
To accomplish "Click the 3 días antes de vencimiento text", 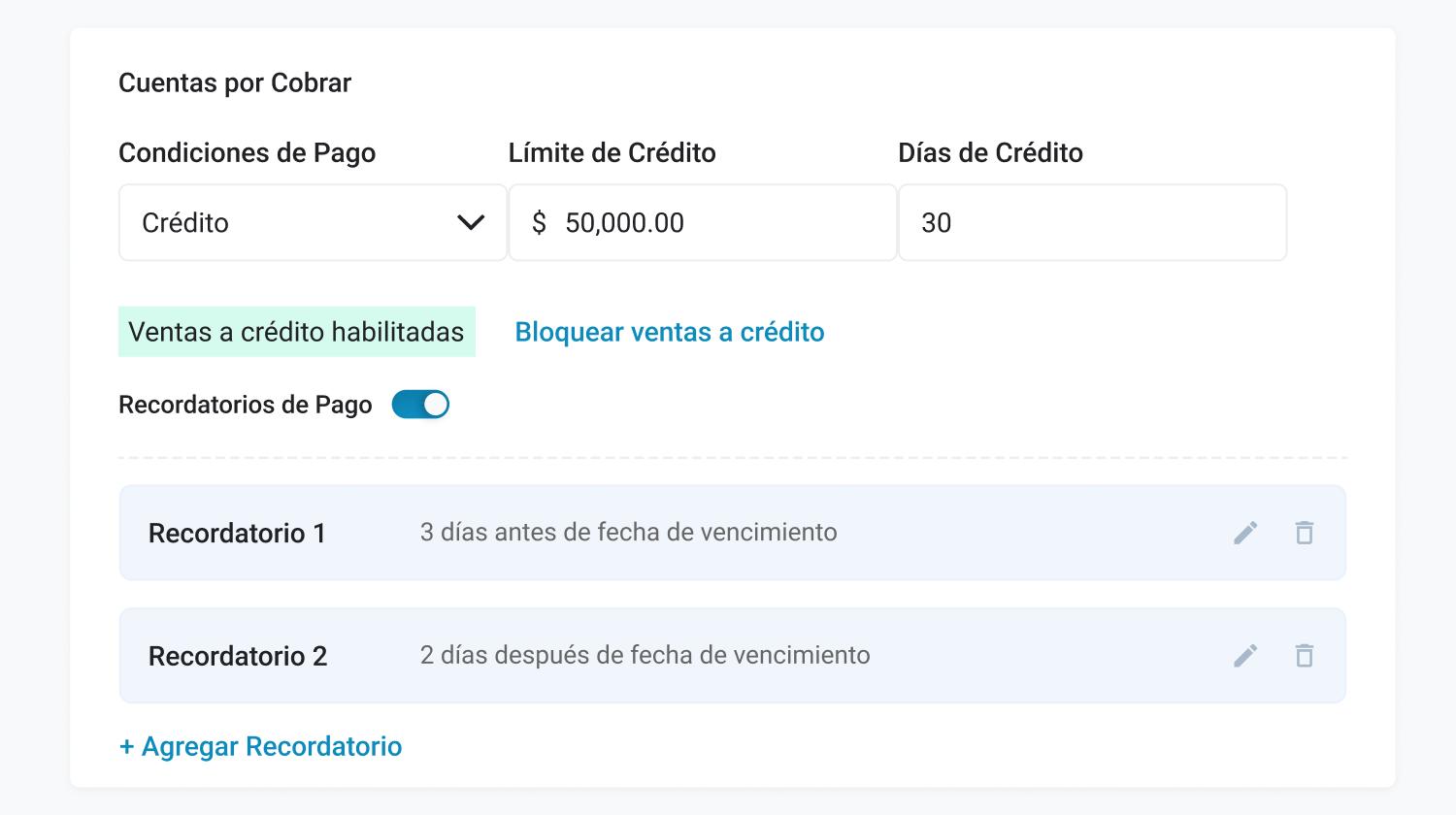I will click(628, 532).
